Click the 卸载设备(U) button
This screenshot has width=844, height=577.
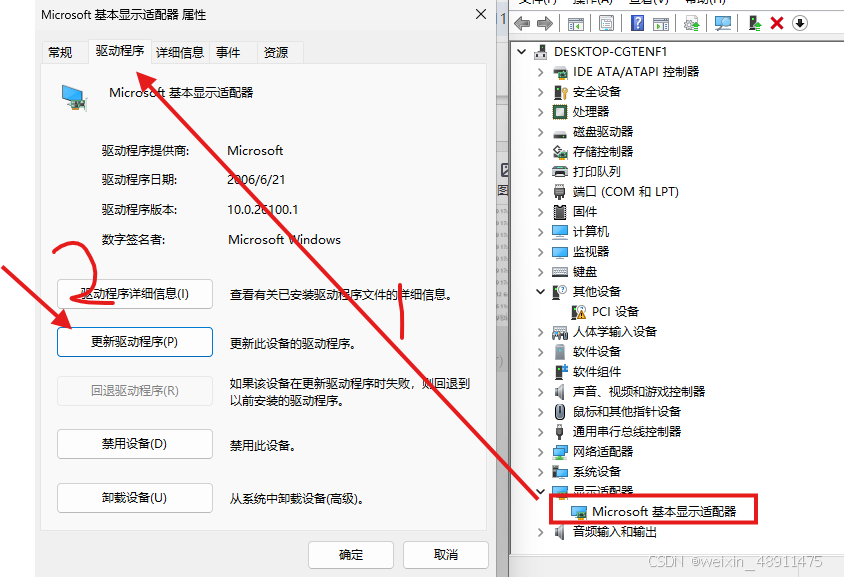(x=135, y=498)
